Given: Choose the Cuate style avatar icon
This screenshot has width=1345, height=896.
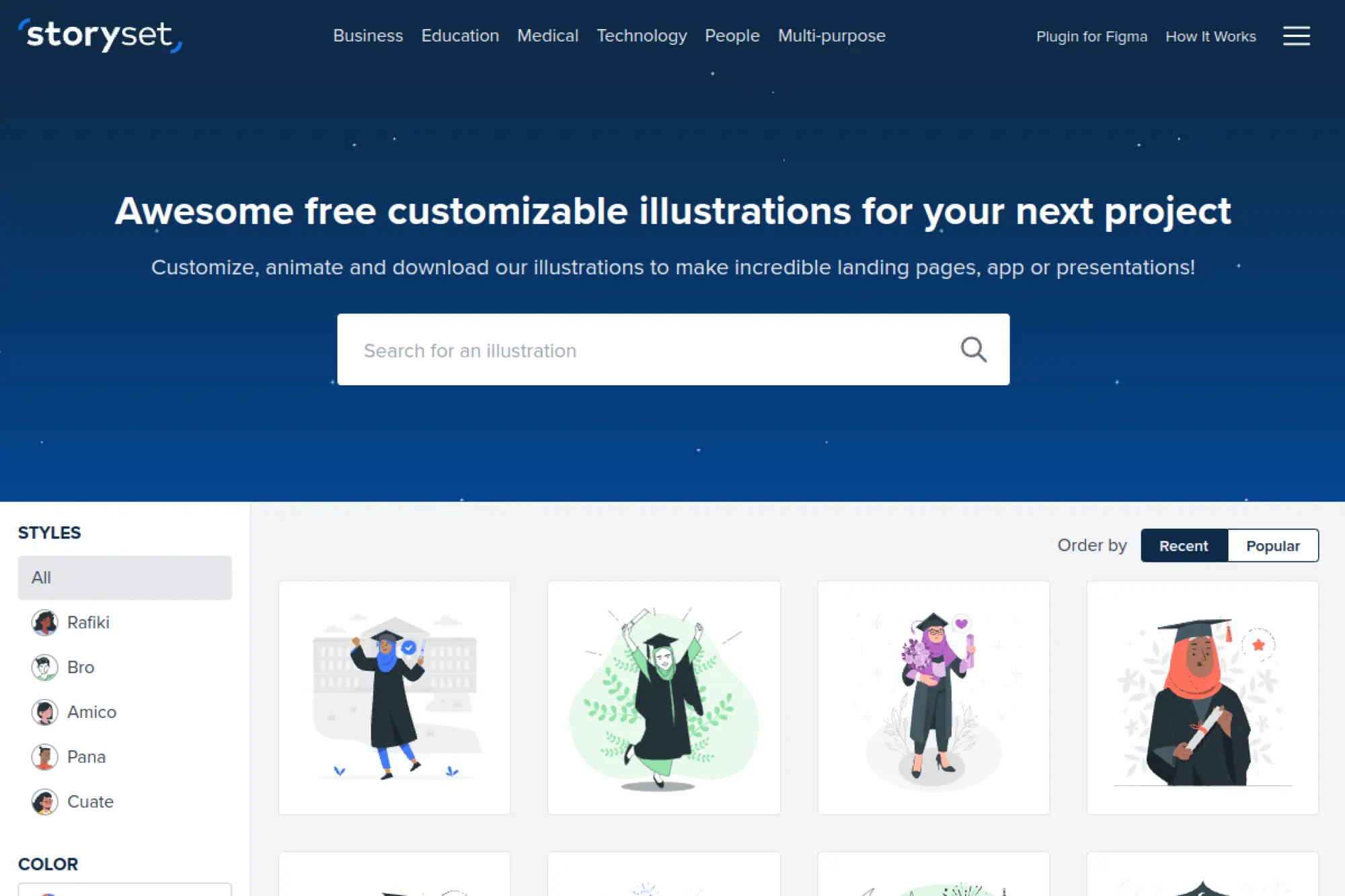Looking at the screenshot, I should (x=44, y=802).
